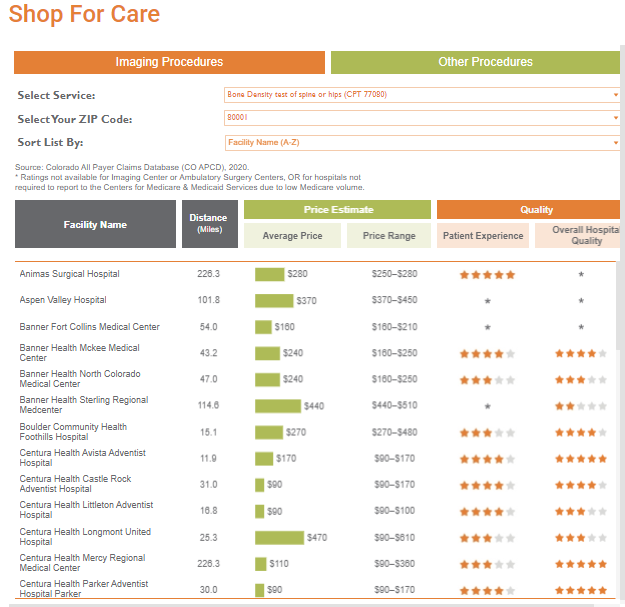Click the Price Estimate header
Screen dimensions: 625x607
(x=337, y=210)
